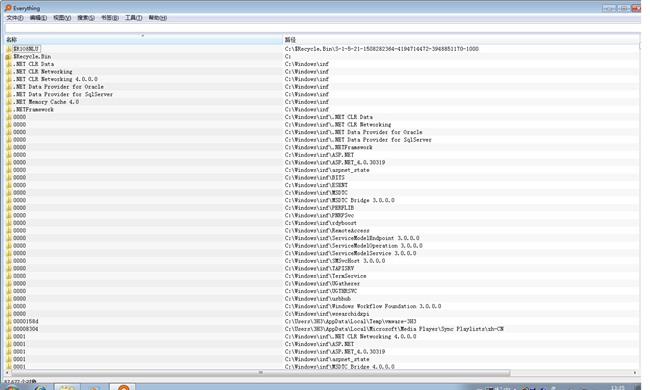Select the folder icon for 0000158d

pyautogui.click(x=9, y=321)
